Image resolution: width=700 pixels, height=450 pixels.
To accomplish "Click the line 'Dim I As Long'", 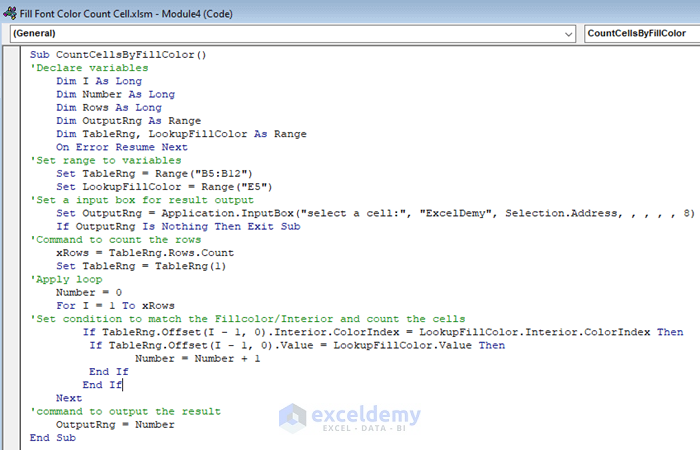I will coord(99,81).
